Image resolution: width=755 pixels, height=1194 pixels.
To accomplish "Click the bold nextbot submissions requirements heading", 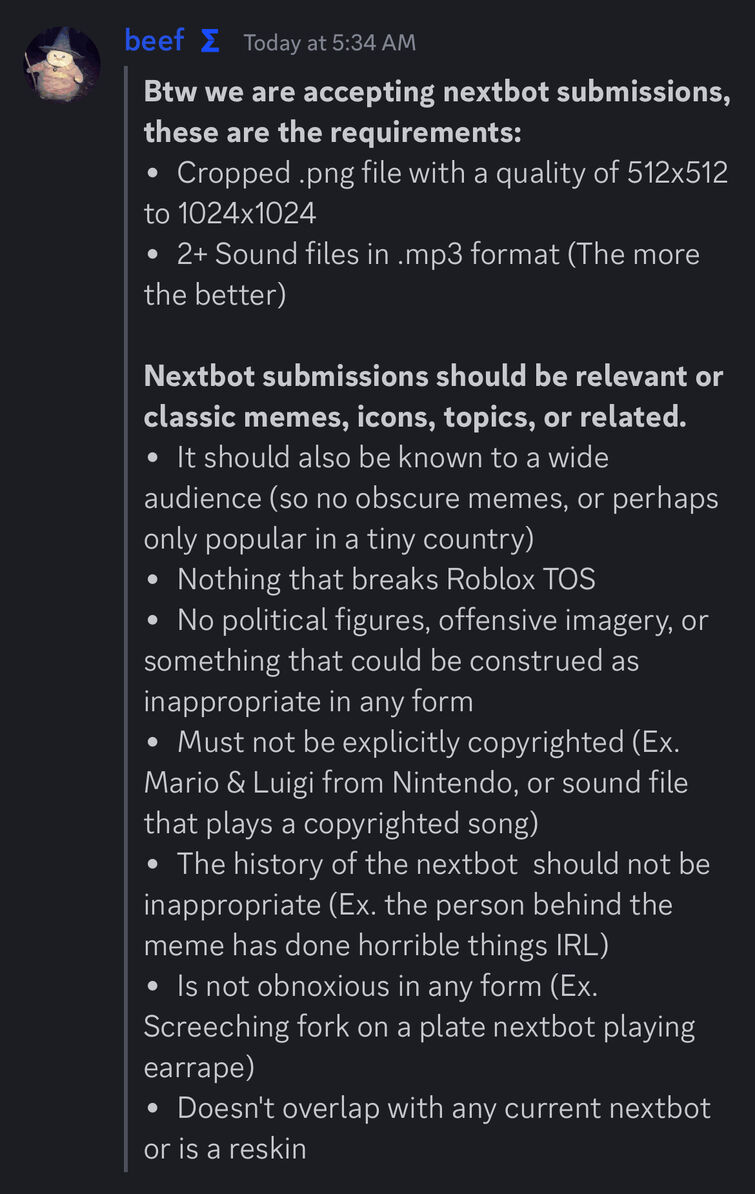I will pos(437,112).
